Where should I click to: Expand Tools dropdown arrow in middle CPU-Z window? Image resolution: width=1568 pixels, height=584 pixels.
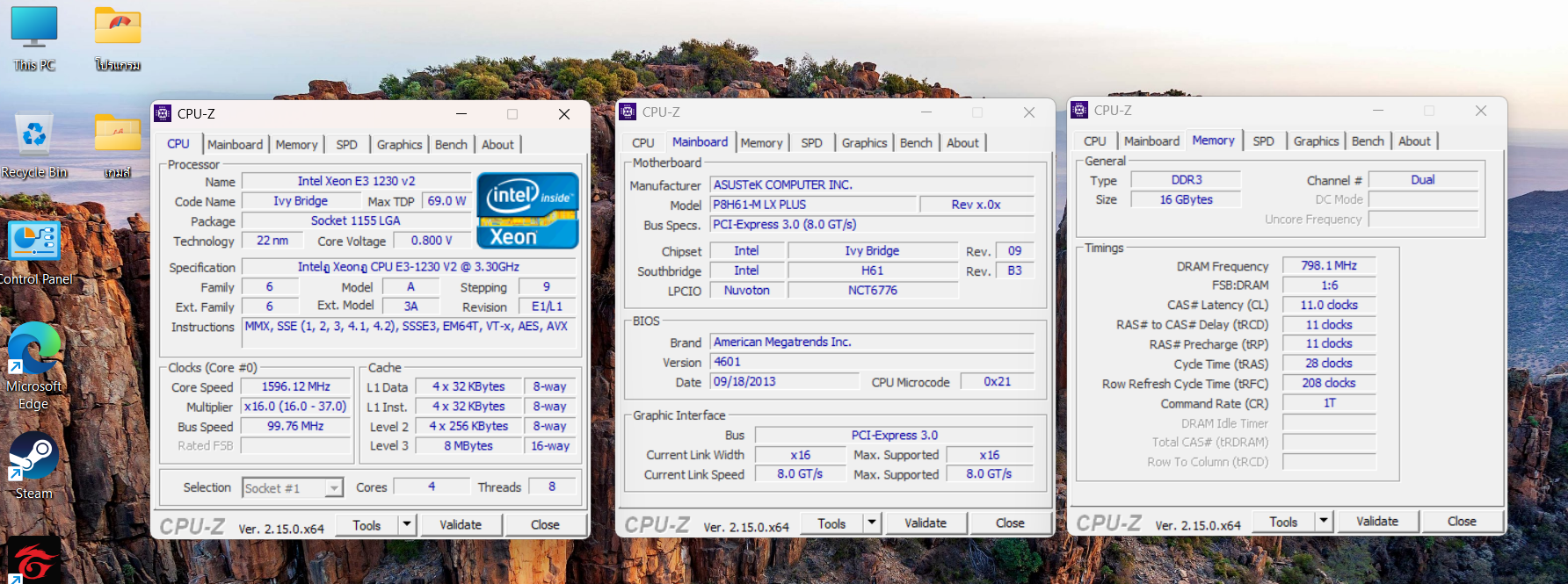pos(871,523)
